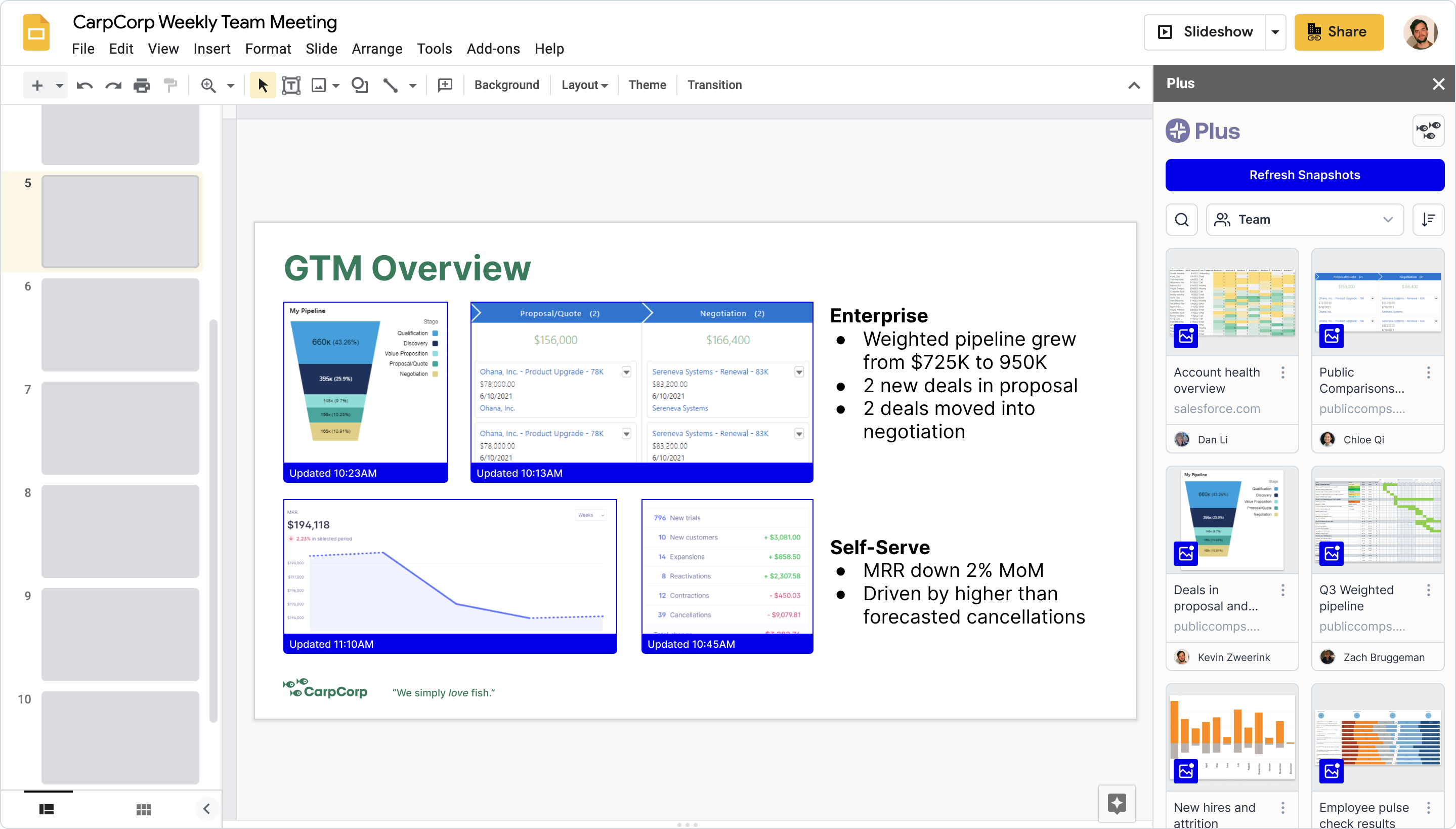
Task: Open the Insert menu
Action: tap(211, 49)
